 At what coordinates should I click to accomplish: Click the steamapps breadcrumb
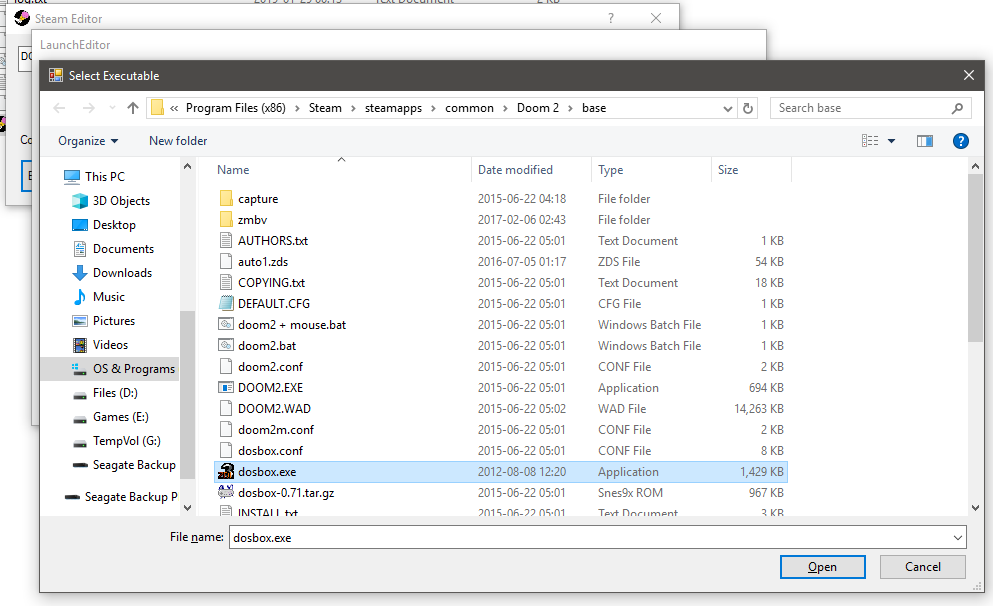[393, 108]
